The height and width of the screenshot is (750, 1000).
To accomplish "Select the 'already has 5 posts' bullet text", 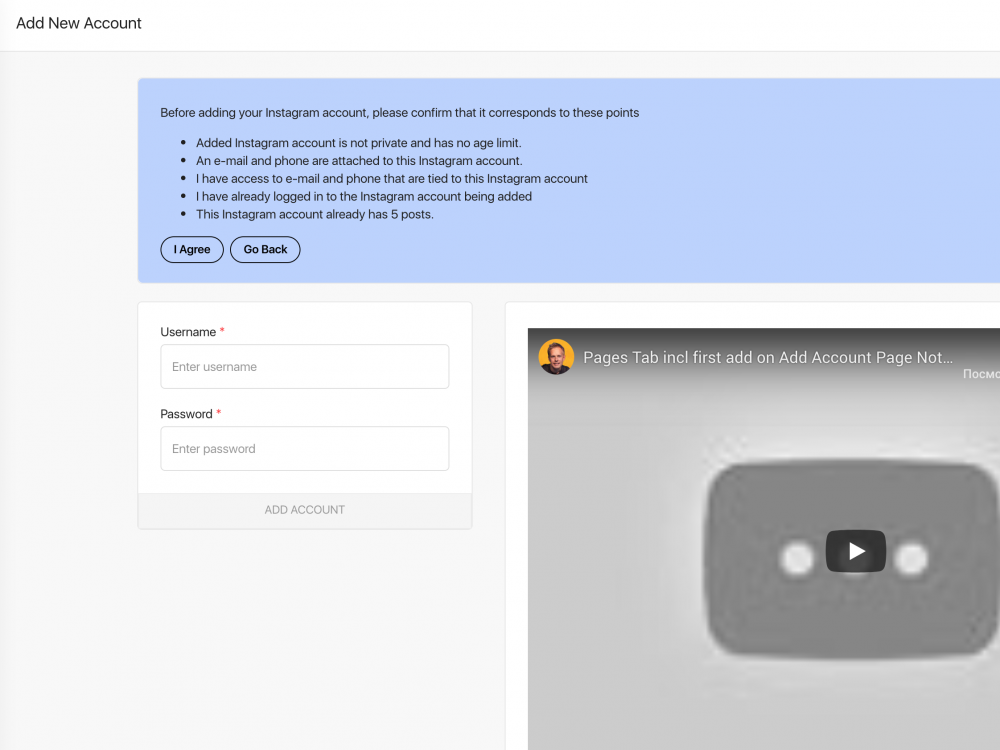I will (x=314, y=214).
